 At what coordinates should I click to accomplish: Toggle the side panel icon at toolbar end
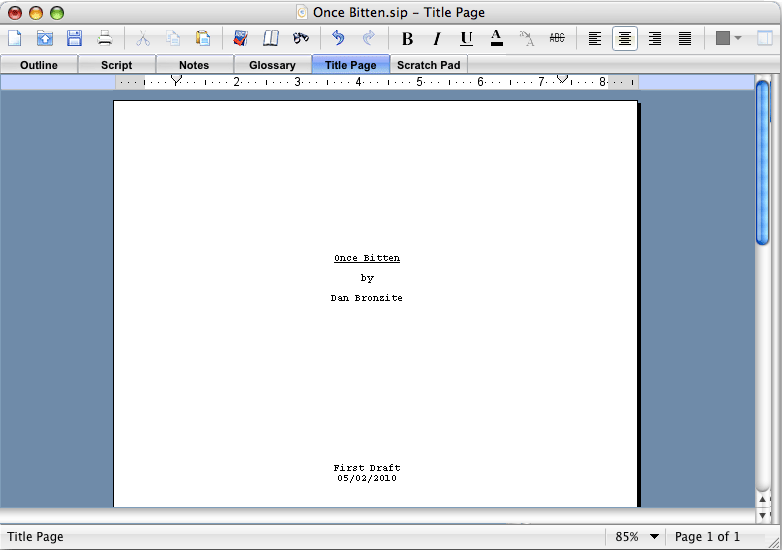click(x=765, y=38)
